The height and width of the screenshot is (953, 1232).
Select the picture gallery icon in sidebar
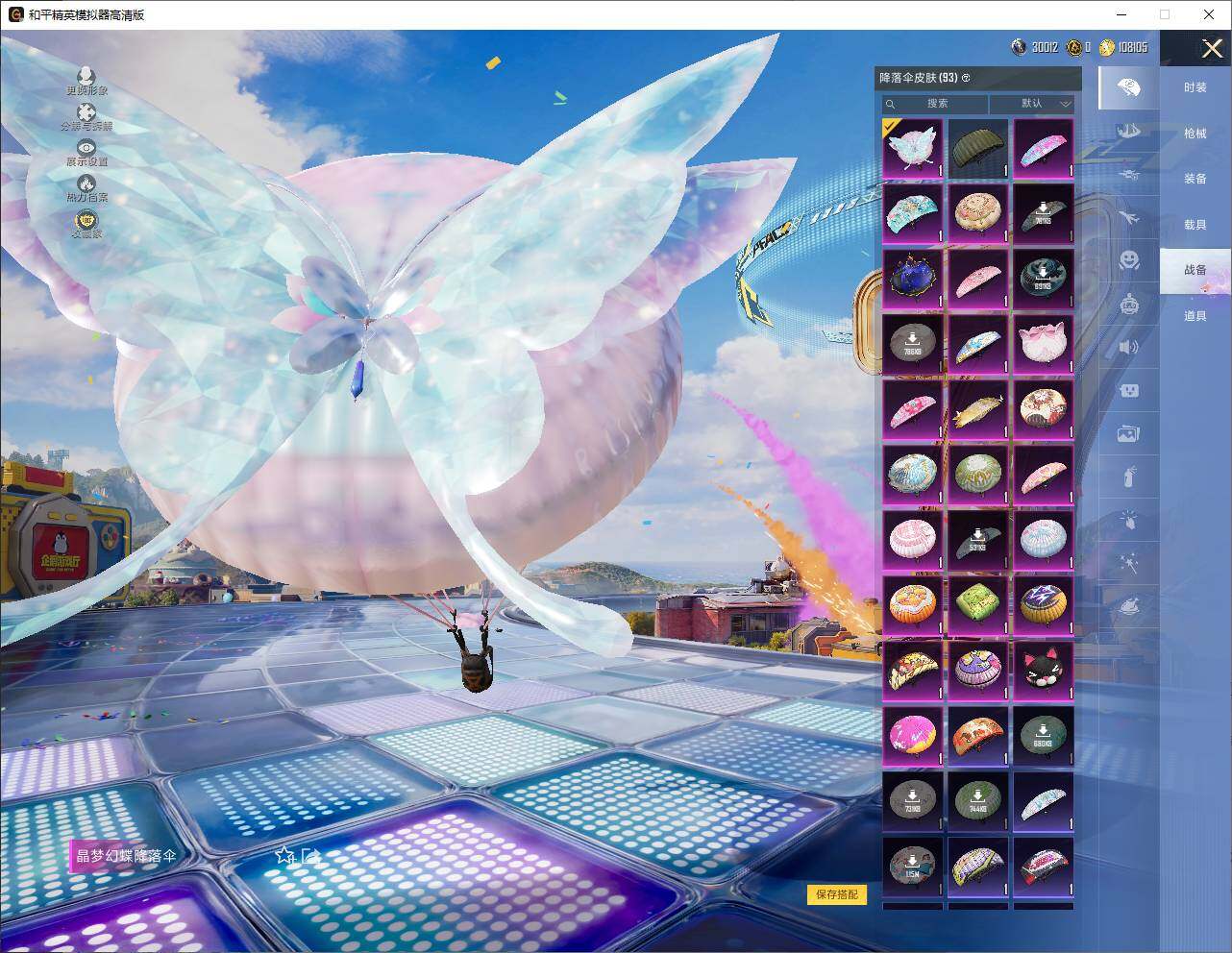click(1128, 434)
